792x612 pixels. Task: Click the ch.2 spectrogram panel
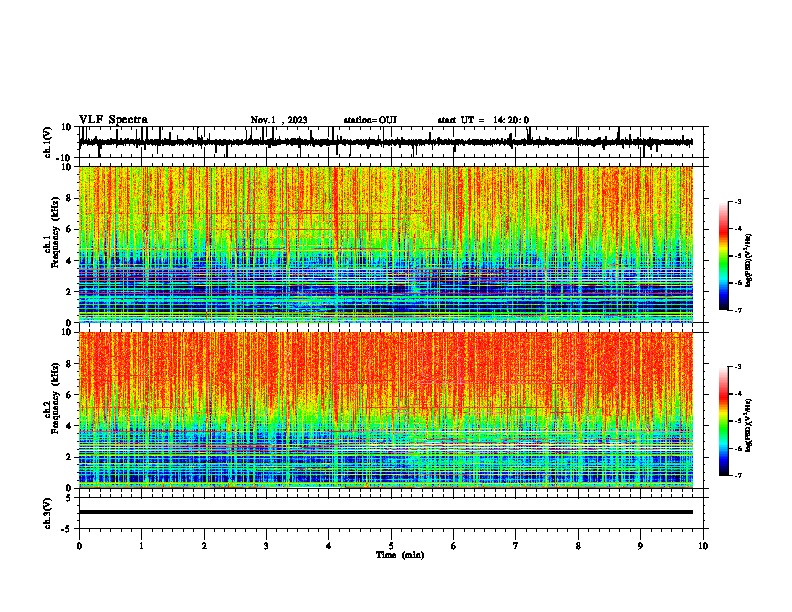pos(386,410)
